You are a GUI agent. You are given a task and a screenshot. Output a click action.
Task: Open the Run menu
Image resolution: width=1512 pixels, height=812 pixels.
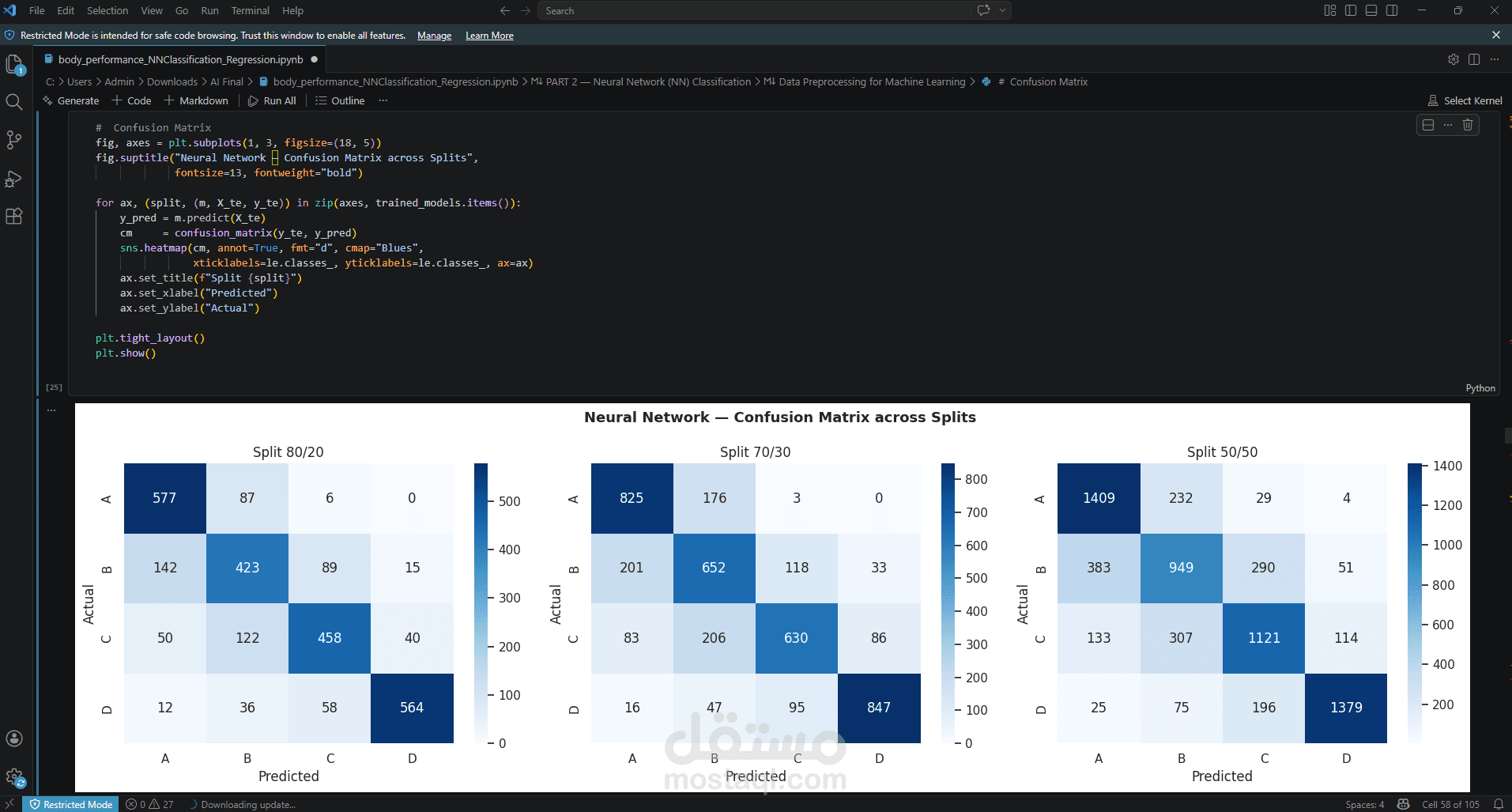click(209, 11)
